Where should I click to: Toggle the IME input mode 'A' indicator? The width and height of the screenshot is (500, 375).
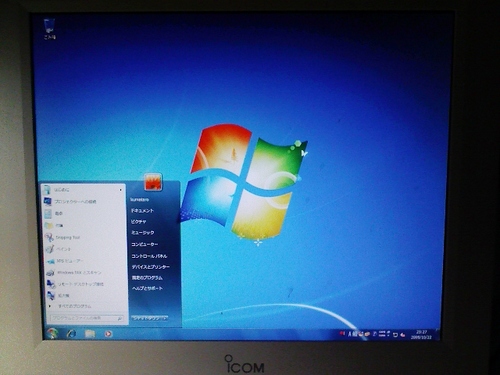pos(350,334)
